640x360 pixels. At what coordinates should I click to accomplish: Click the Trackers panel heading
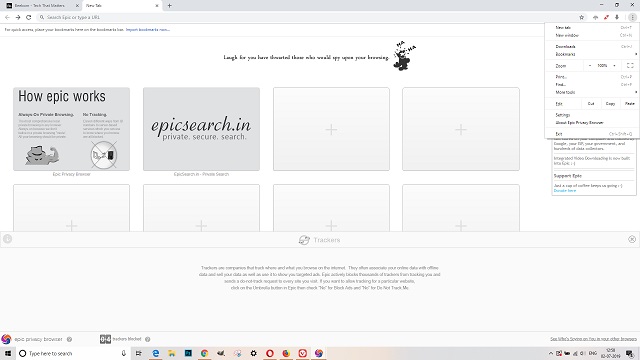point(320,240)
